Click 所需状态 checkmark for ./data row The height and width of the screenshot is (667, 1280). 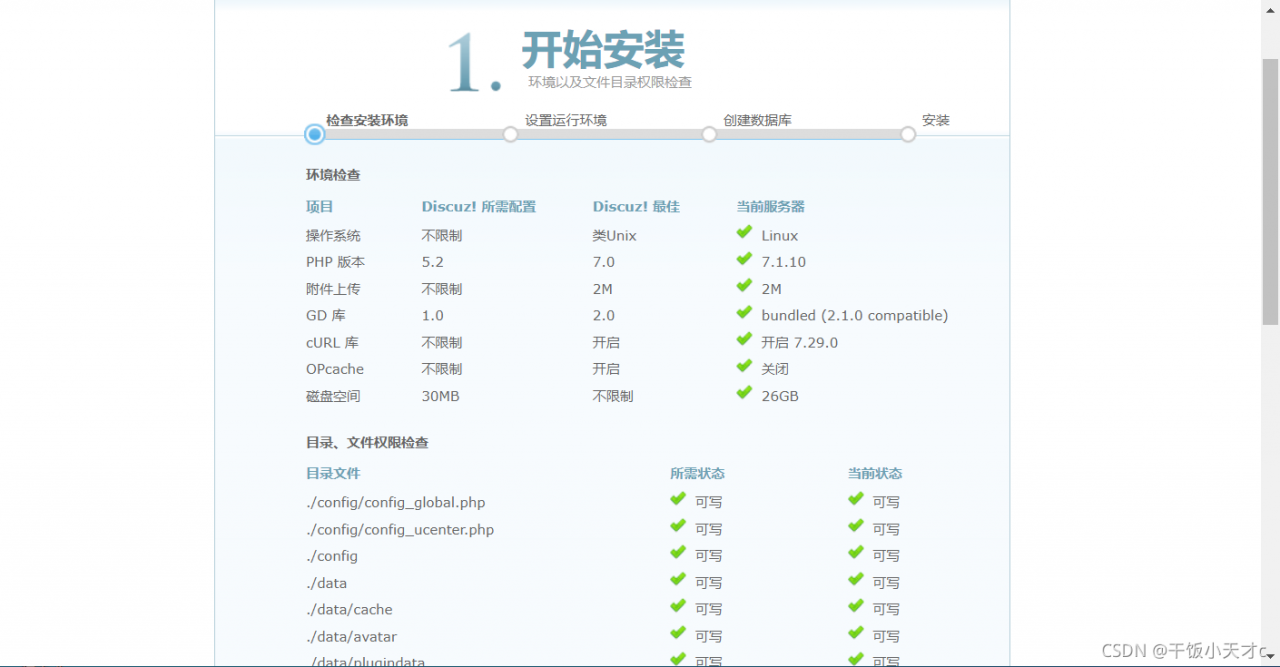(678, 579)
